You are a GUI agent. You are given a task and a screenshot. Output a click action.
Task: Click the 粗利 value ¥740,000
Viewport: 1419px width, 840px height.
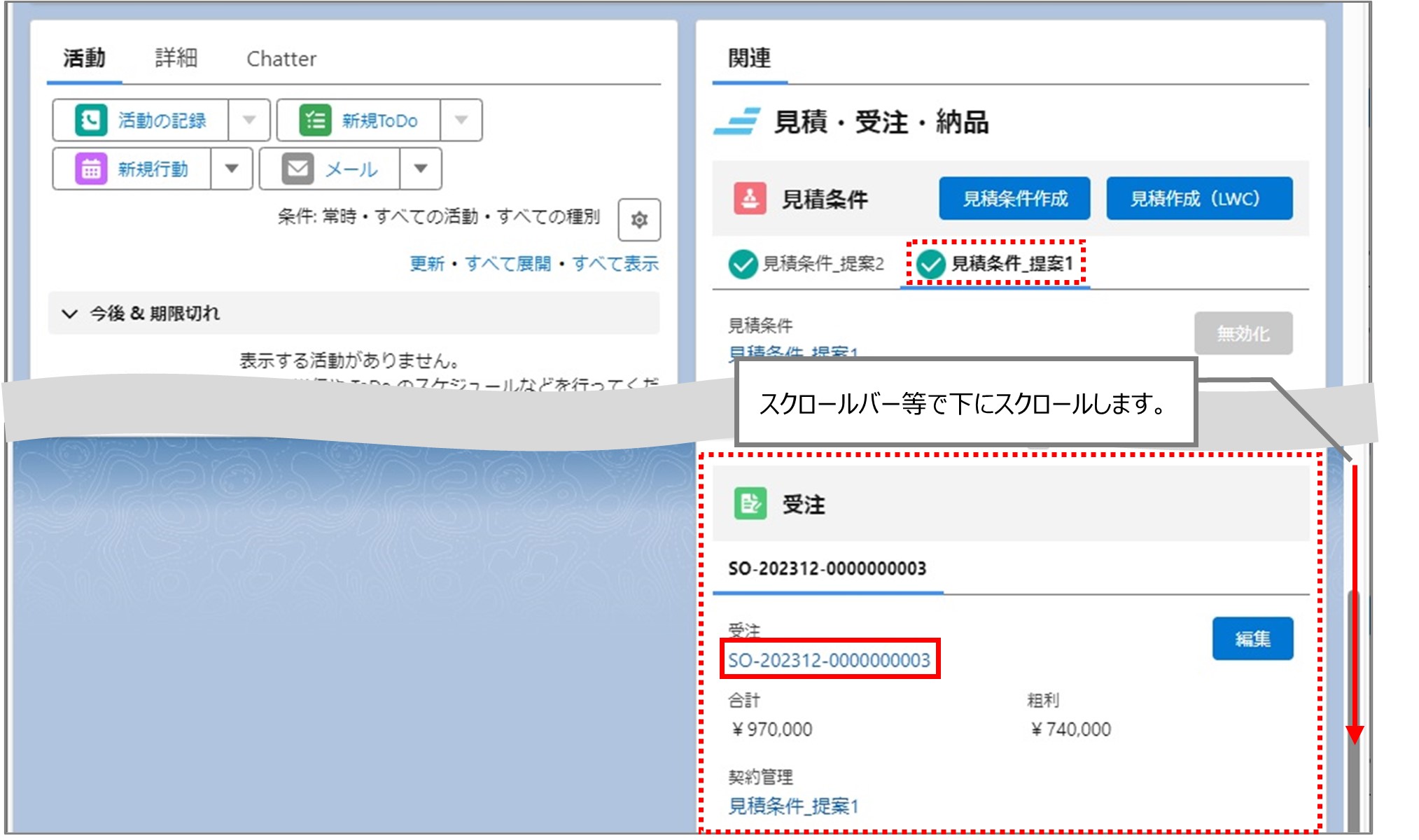point(1070,729)
